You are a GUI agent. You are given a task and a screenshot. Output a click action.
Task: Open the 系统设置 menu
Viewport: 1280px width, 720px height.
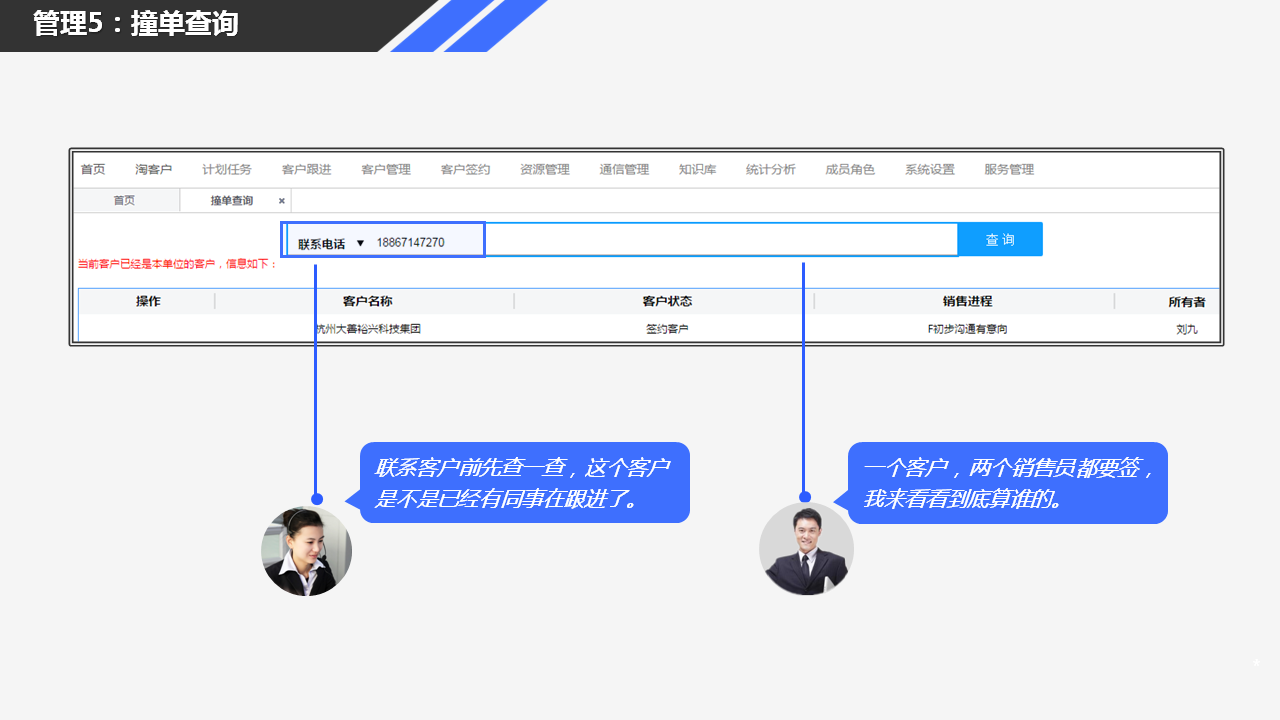930,170
